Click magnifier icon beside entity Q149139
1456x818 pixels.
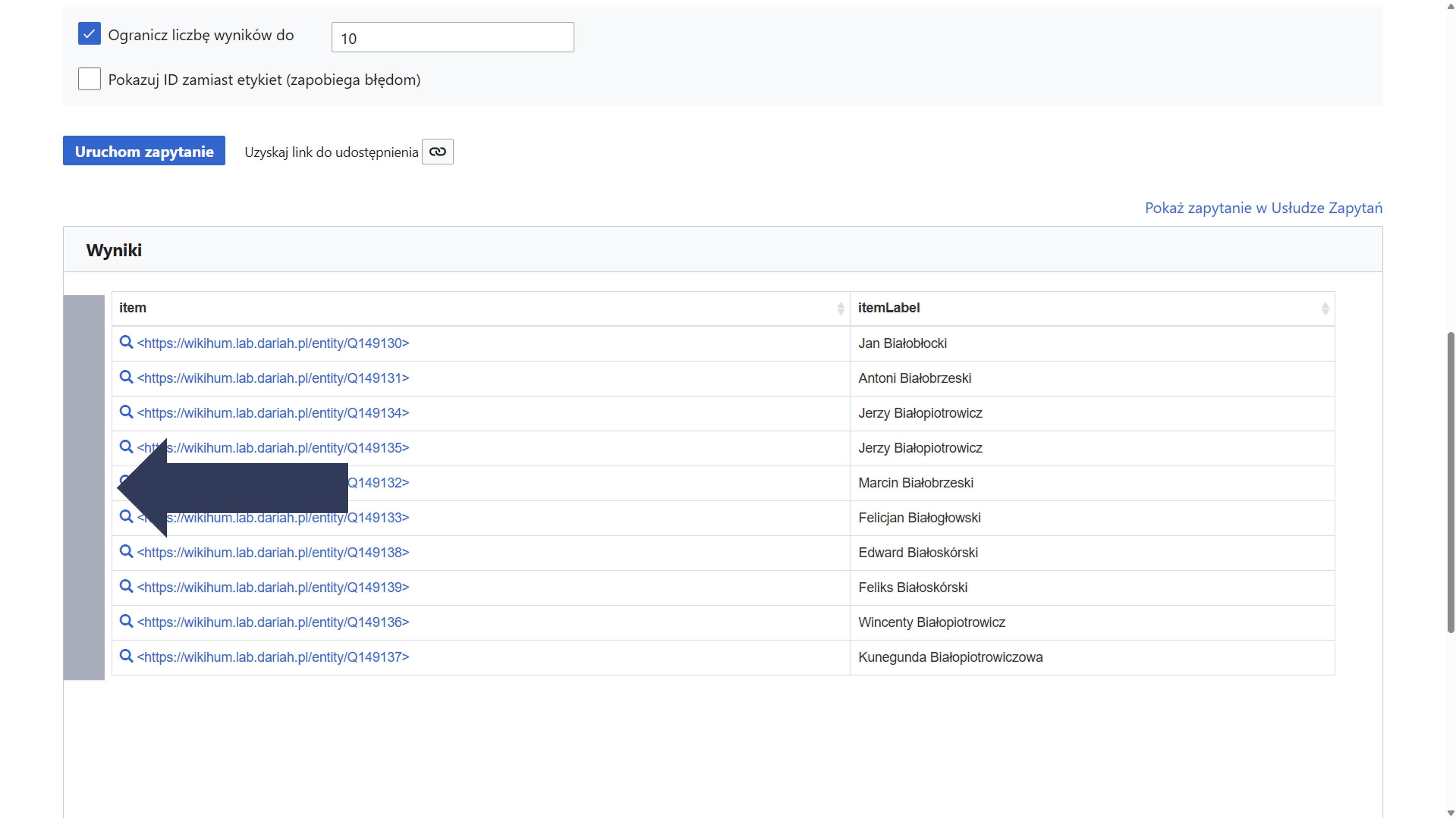tap(126, 586)
